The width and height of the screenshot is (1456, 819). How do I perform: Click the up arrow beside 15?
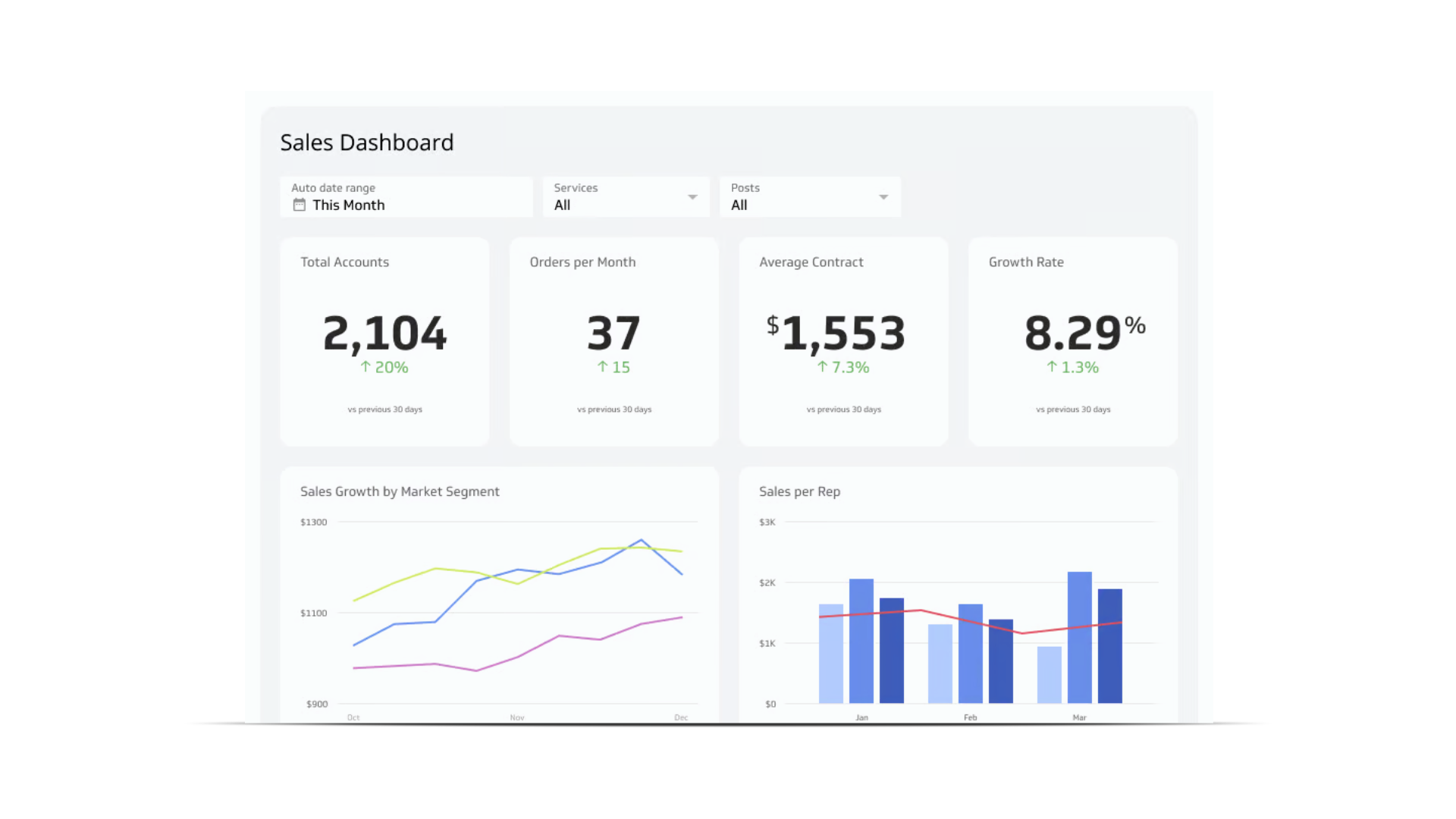(603, 367)
